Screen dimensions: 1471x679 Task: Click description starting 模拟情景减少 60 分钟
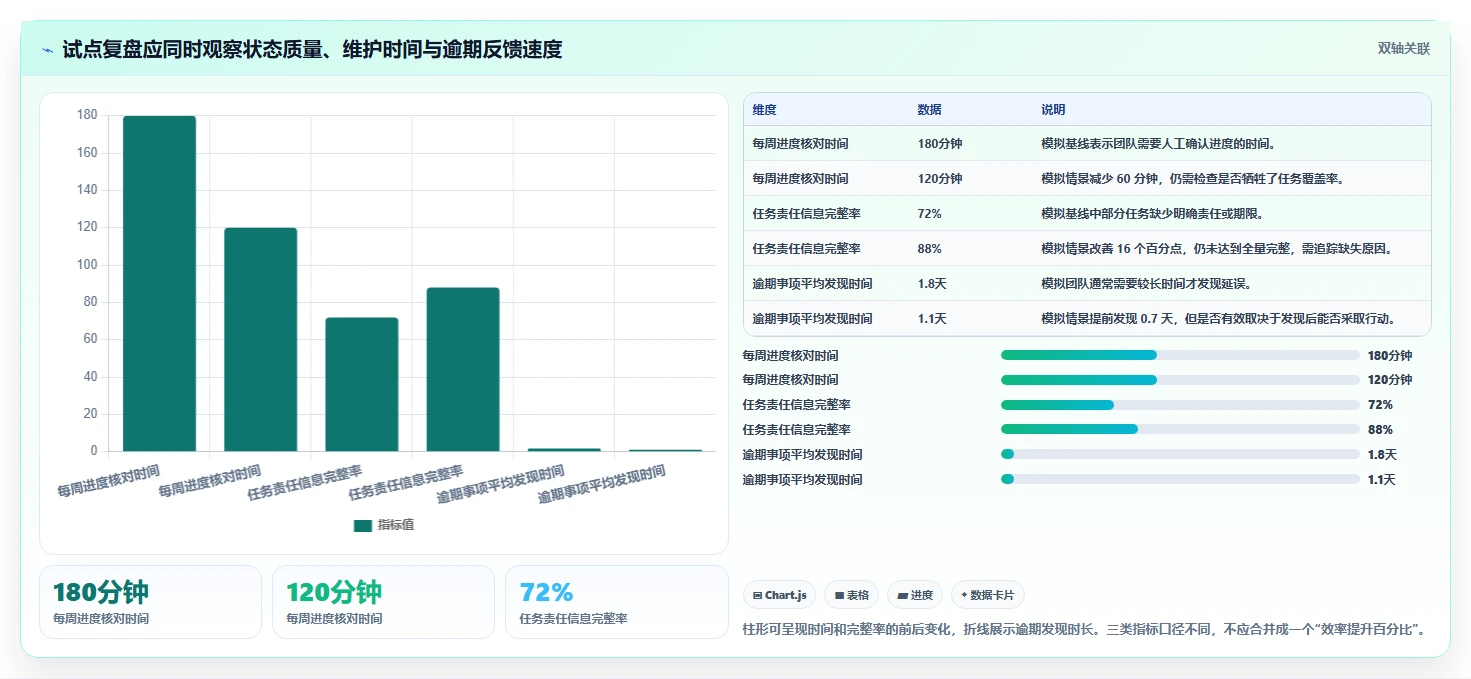(1192, 179)
